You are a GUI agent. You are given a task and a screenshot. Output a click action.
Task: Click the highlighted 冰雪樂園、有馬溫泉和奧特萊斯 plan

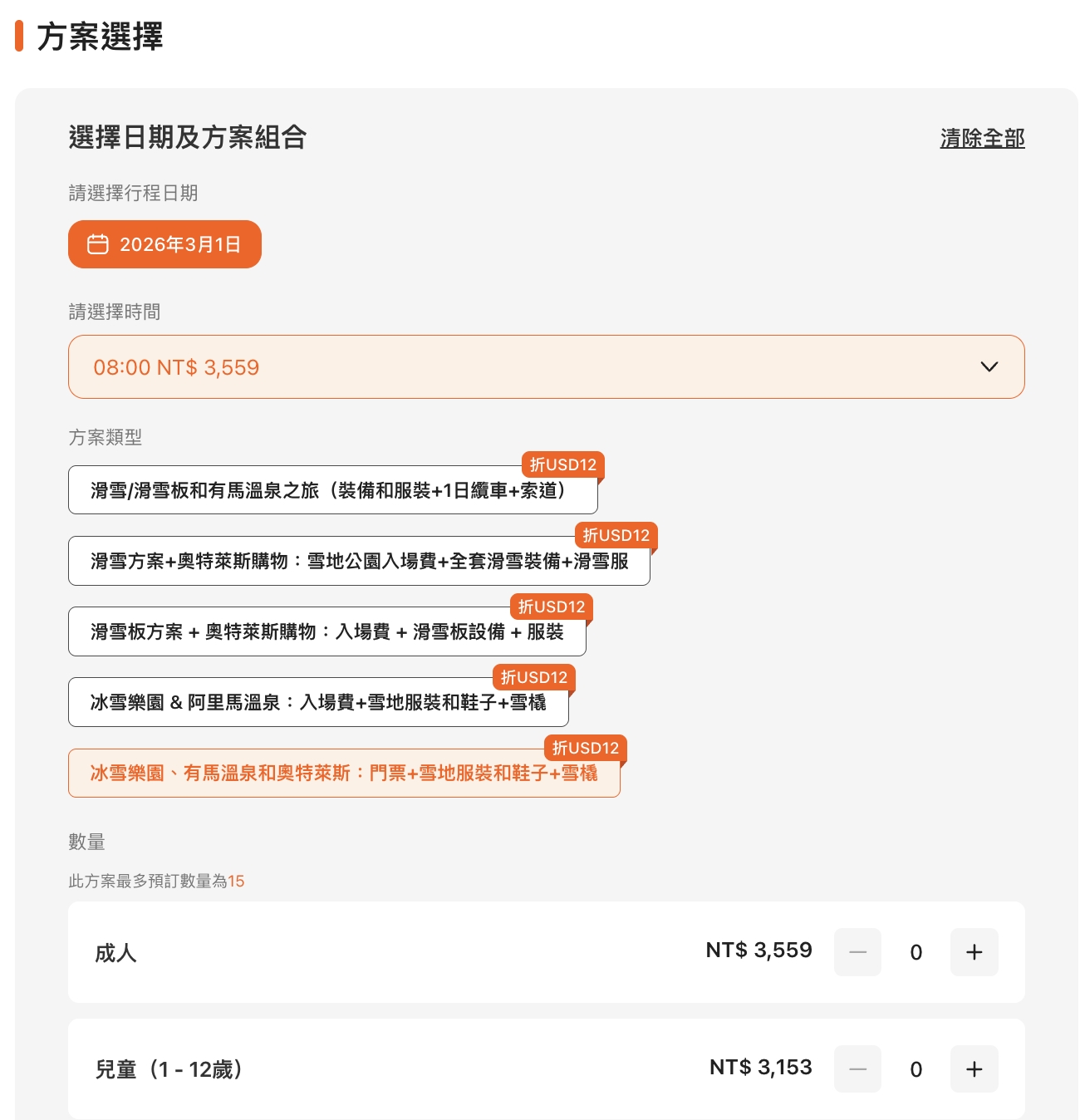click(344, 774)
